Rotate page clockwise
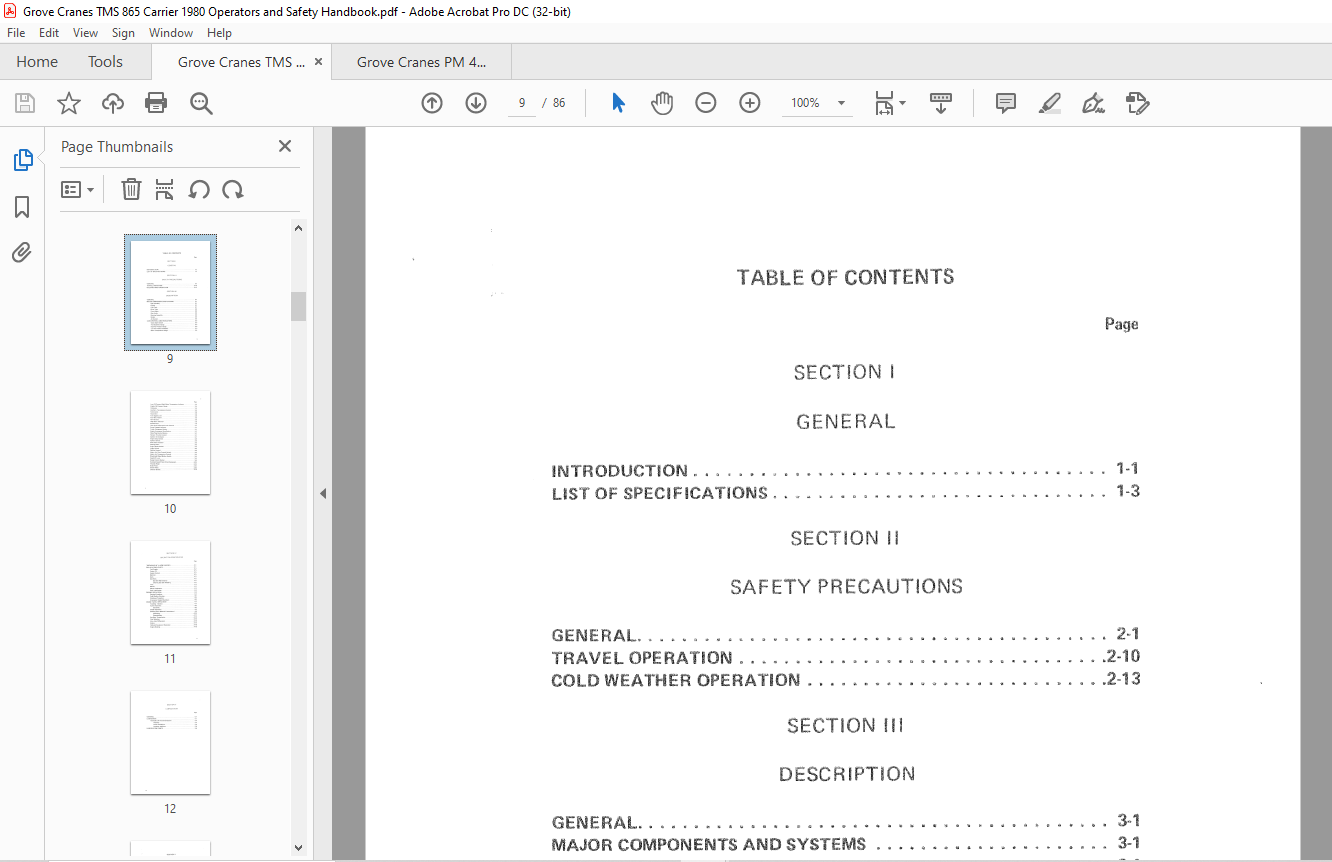1332x862 pixels. (233, 189)
